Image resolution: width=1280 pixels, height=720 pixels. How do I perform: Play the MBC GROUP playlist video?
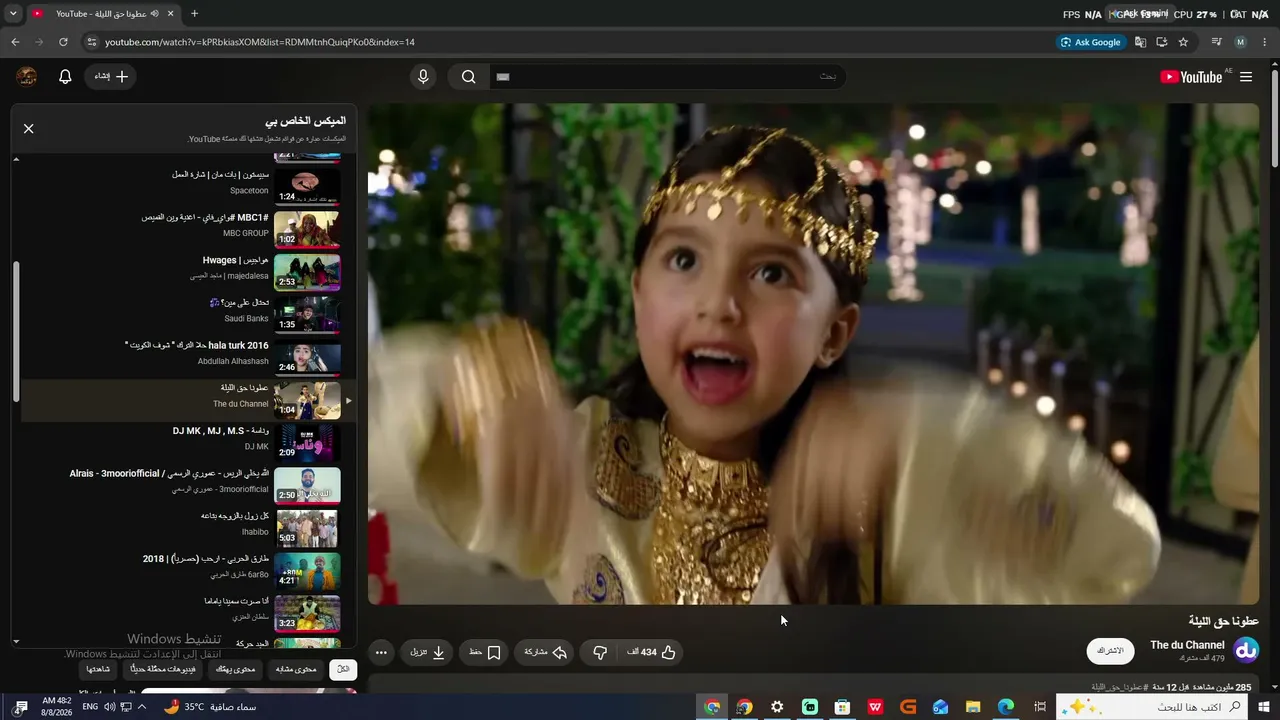coord(307,229)
